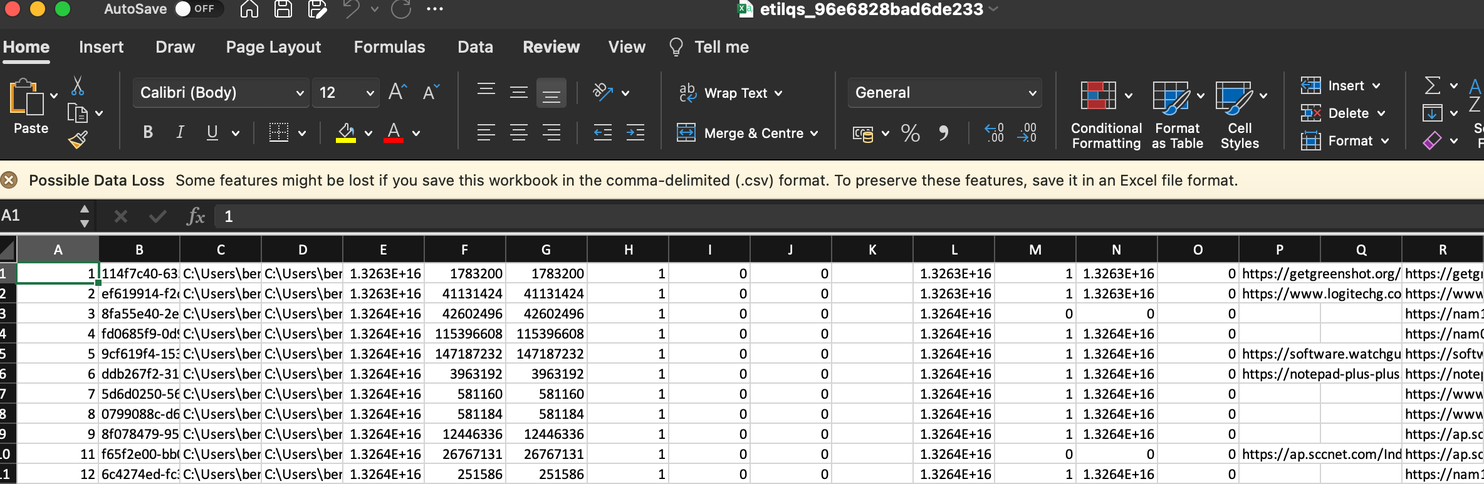The image size is (1484, 484).
Task: Open the Home icon in title bar
Action: (250, 10)
